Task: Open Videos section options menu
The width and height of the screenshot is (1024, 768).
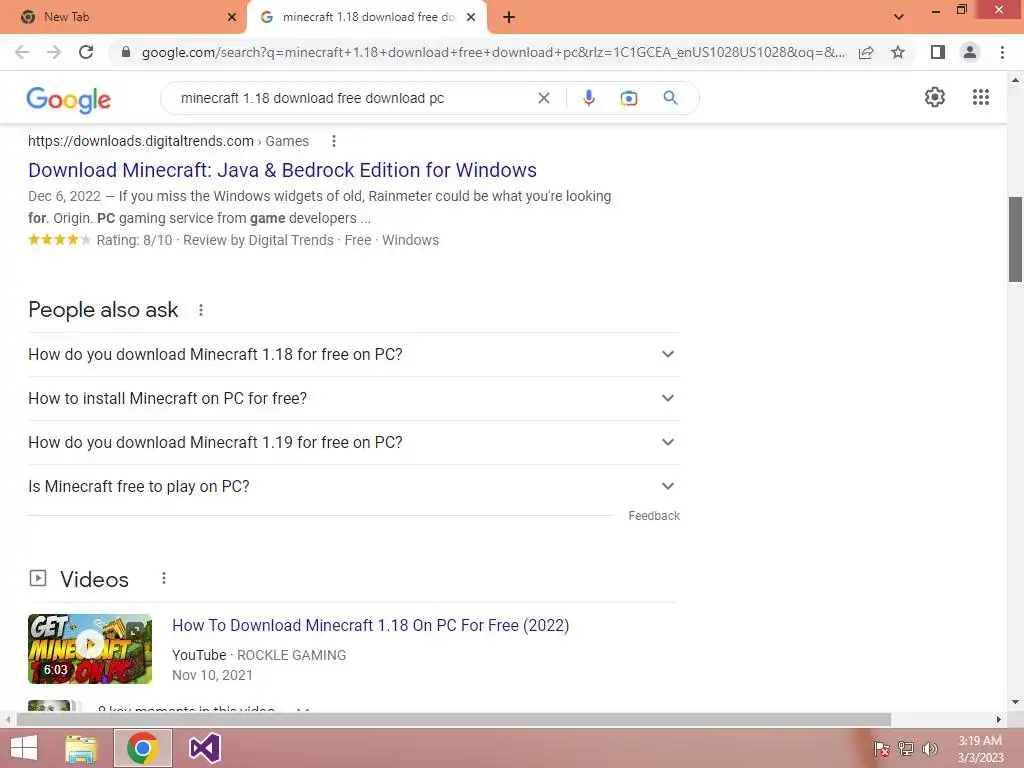Action: tap(164, 579)
